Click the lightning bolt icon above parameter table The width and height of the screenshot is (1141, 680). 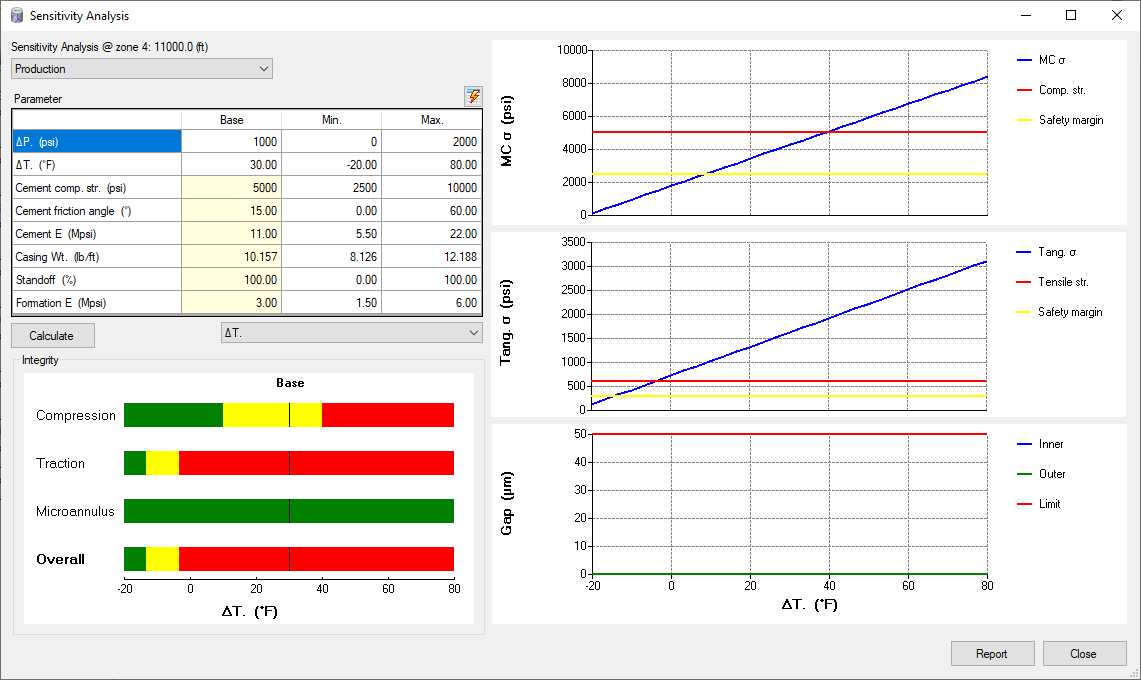coord(473,96)
